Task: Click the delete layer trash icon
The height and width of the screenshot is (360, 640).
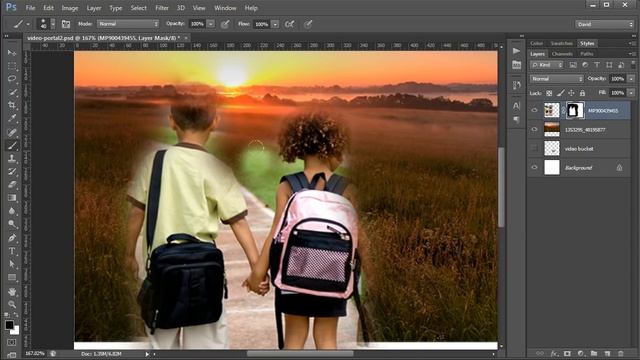Action: (620, 353)
